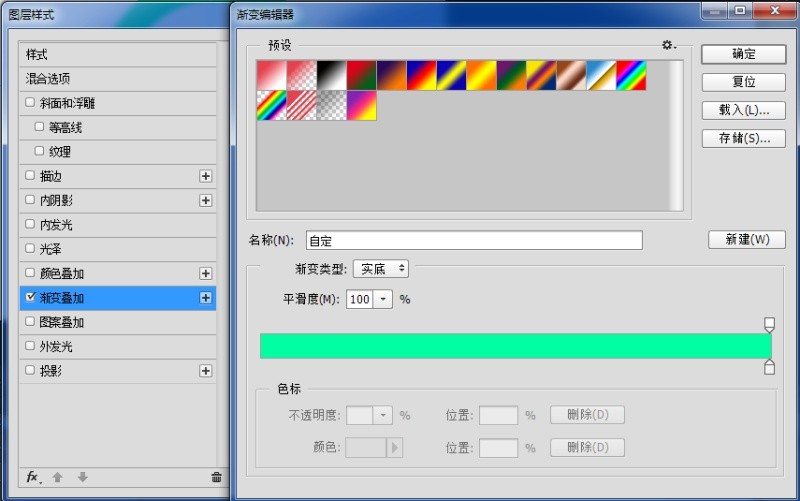This screenshot has width=800, height=501.
Task: Select the violet-green-orange gradient preset
Action: (512, 76)
